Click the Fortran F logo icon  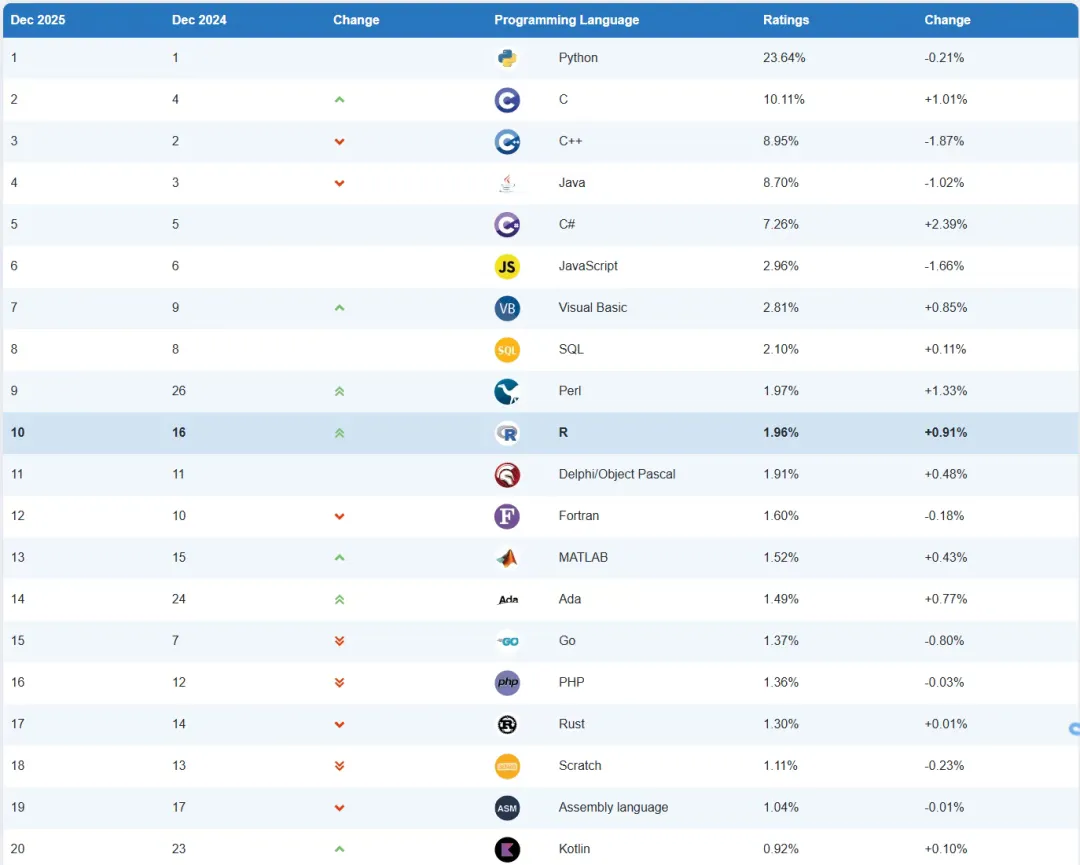pos(507,516)
